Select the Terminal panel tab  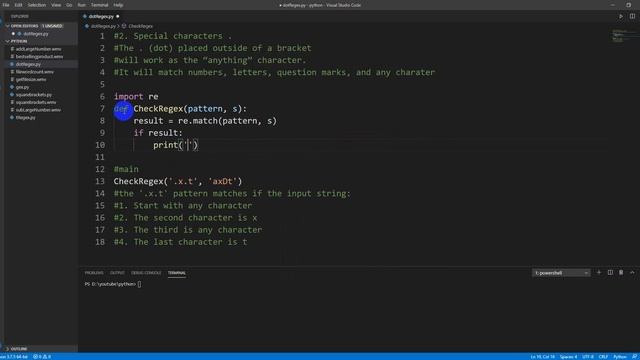point(177,273)
